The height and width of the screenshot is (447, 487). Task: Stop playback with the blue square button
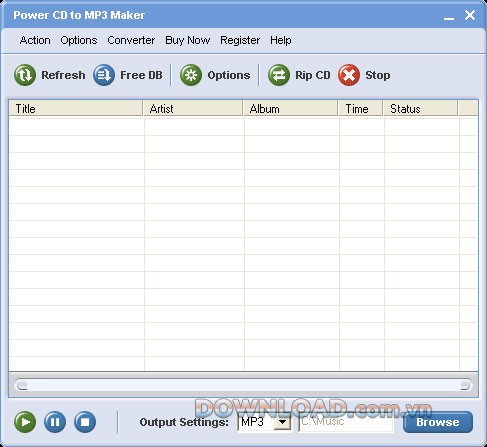click(85, 422)
